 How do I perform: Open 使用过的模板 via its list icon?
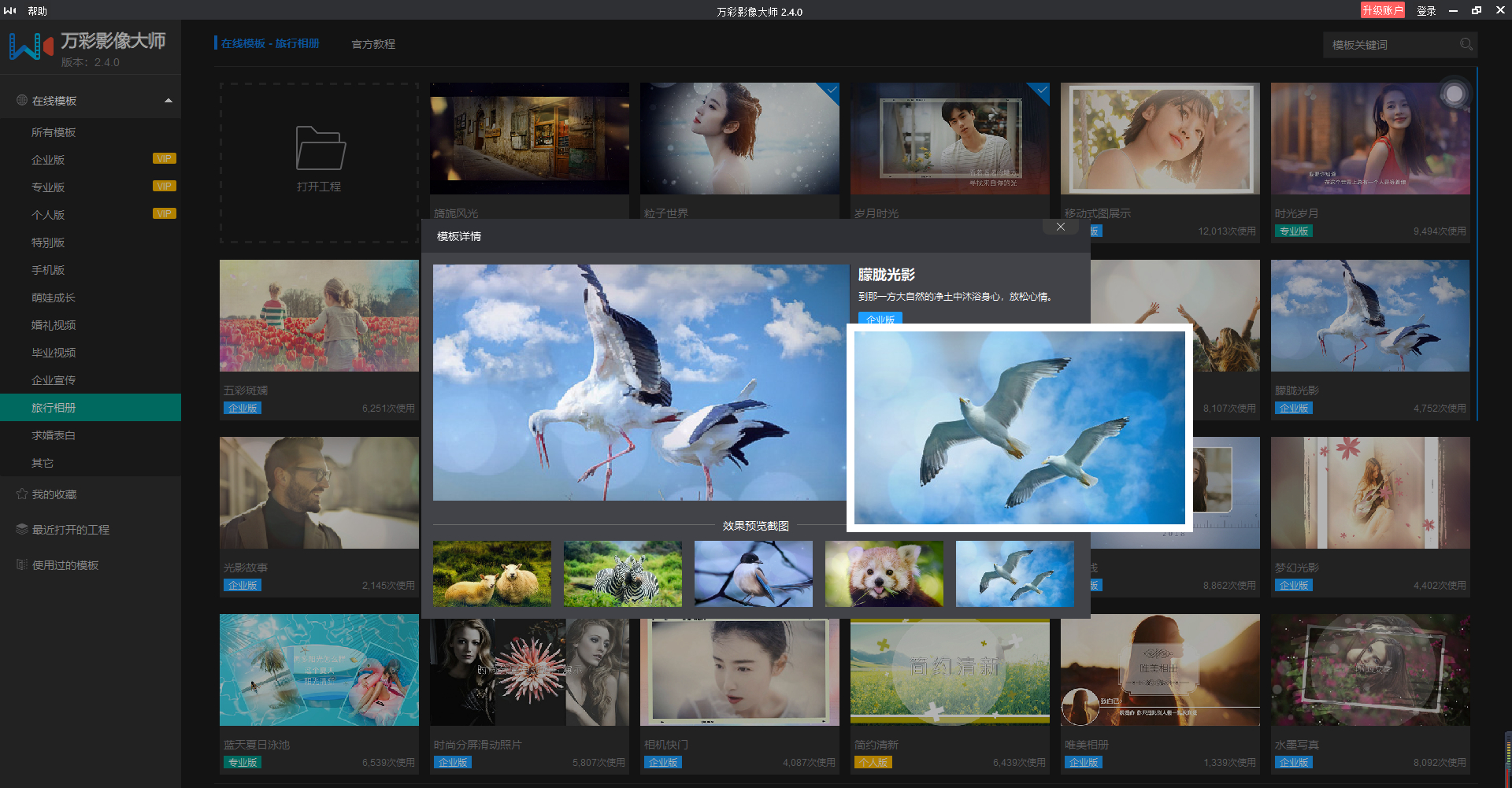tap(22, 564)
